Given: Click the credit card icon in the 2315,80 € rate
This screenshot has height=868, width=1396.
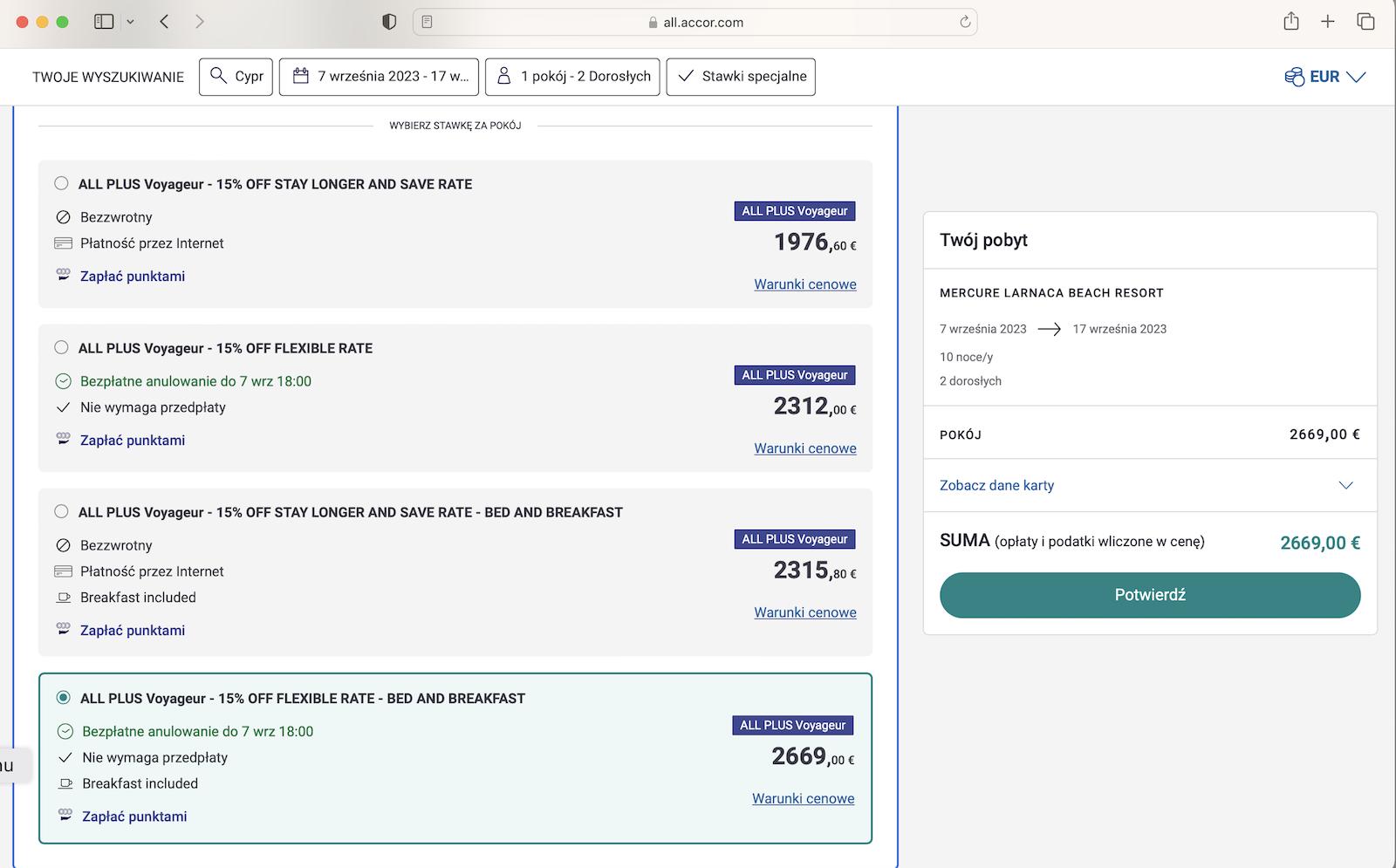Looking at the screenshot, I should coord(63,571).
